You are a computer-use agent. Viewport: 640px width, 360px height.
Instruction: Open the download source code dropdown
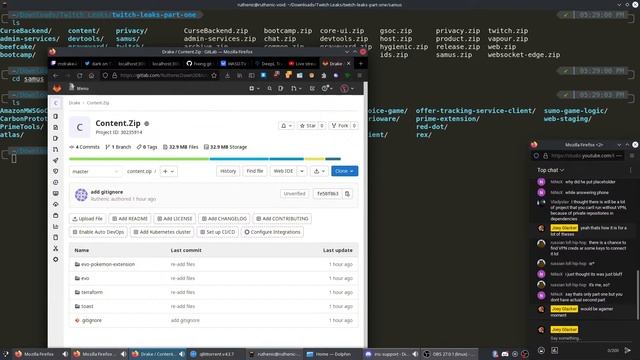(319, 171)
